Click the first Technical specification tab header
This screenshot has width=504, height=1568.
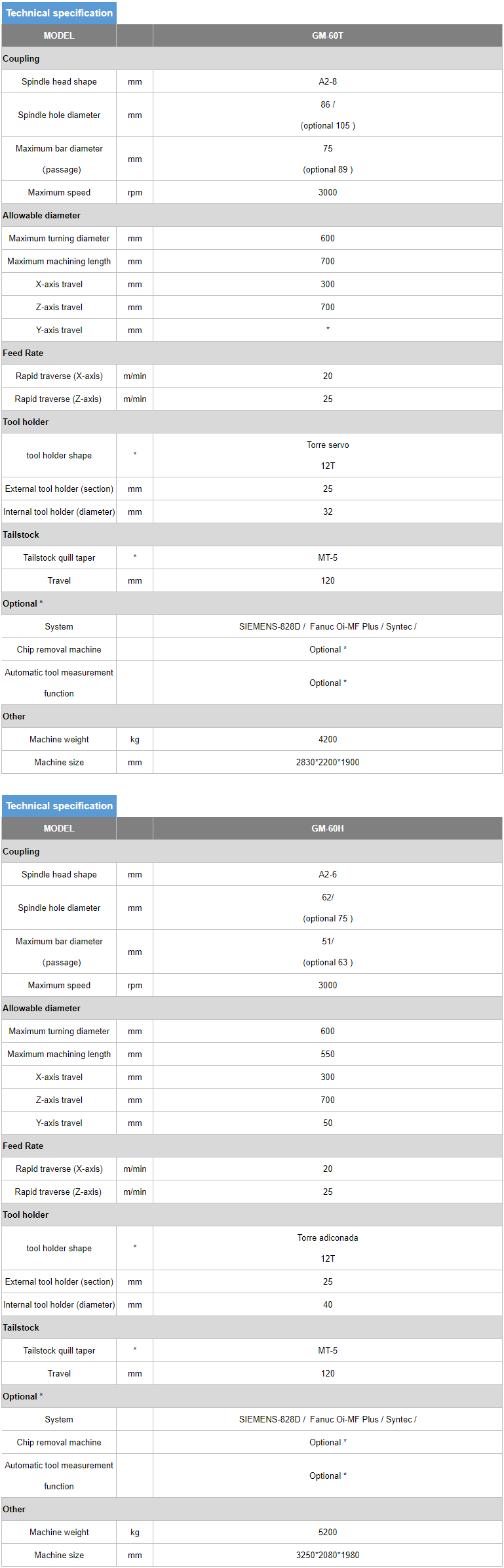pos(59,13)
